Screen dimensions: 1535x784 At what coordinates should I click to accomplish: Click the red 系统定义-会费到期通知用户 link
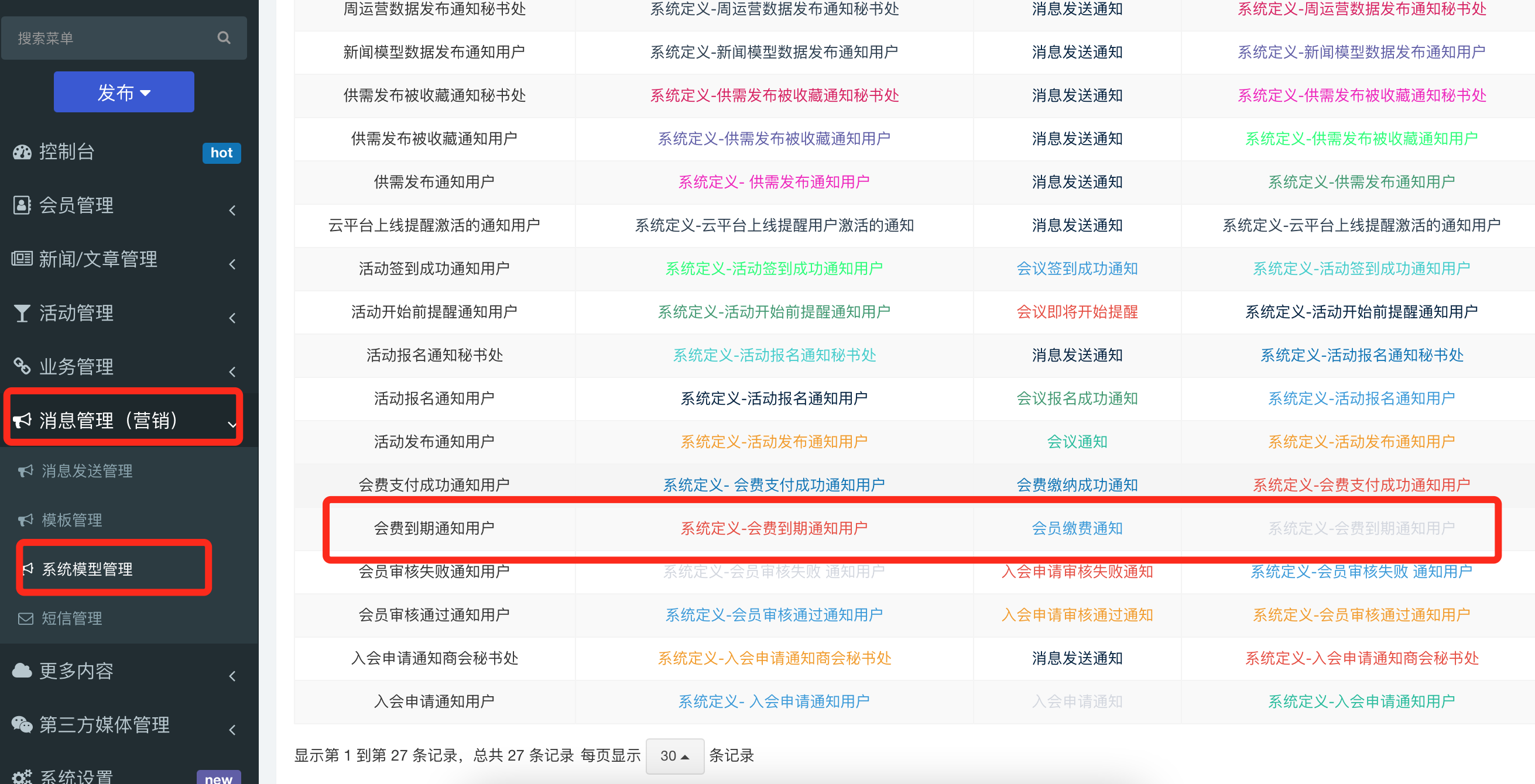tap(773, 528)
